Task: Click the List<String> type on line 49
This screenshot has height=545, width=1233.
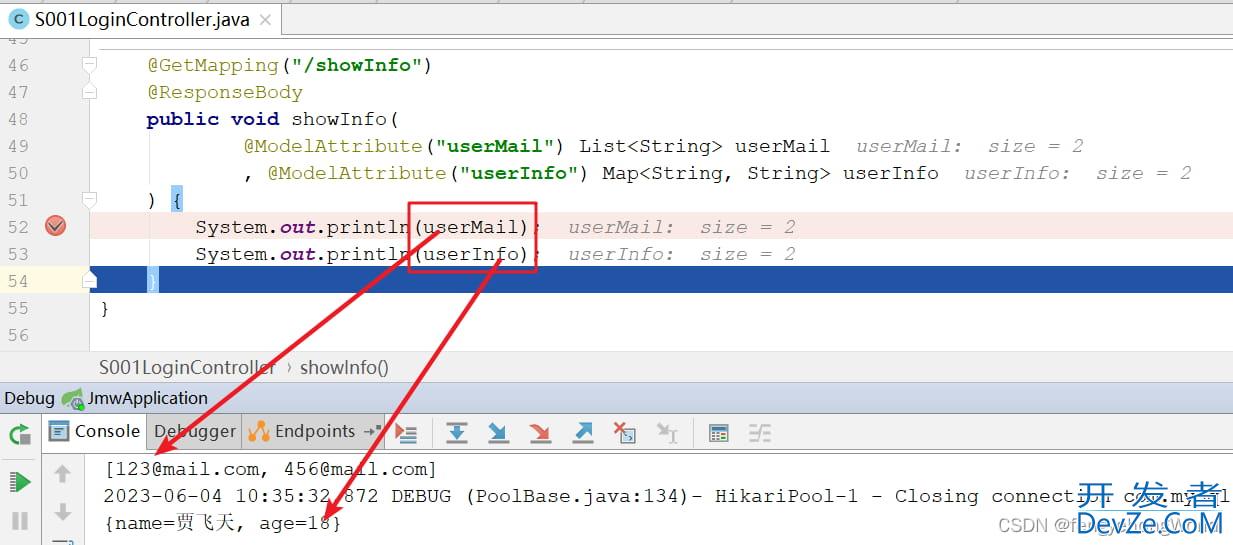Action: pos(650,146)
